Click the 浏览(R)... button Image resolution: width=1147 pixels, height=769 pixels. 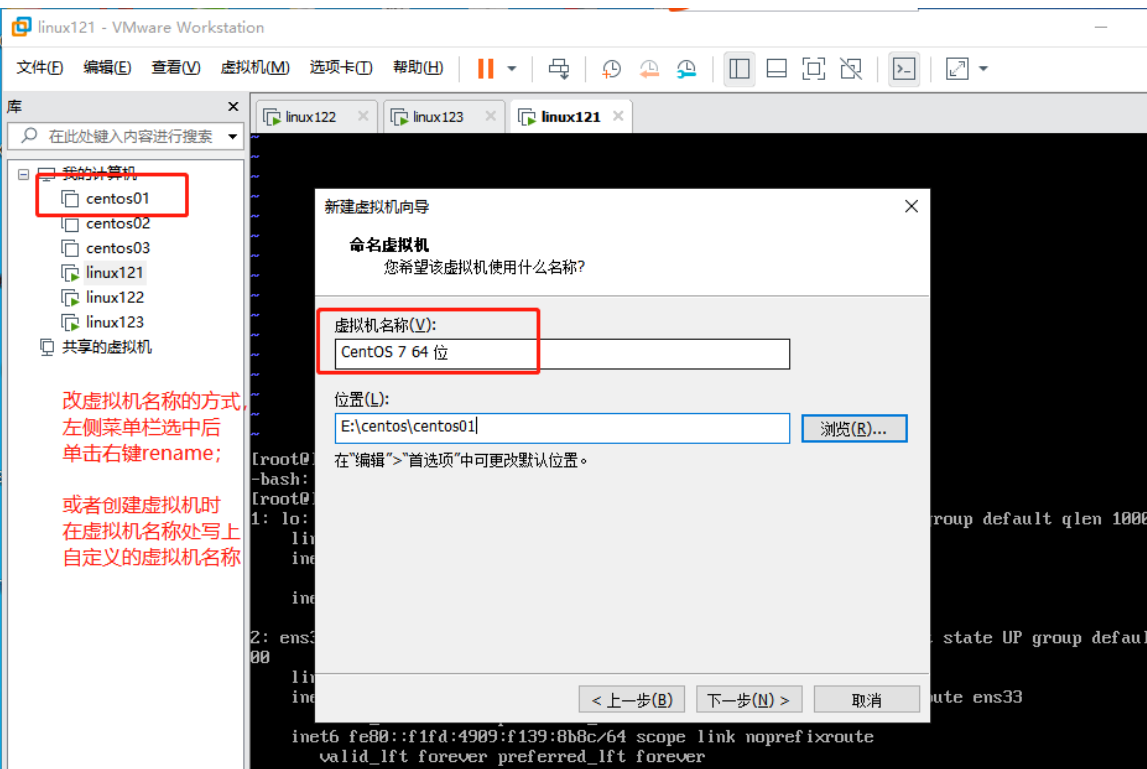point(854,429)
